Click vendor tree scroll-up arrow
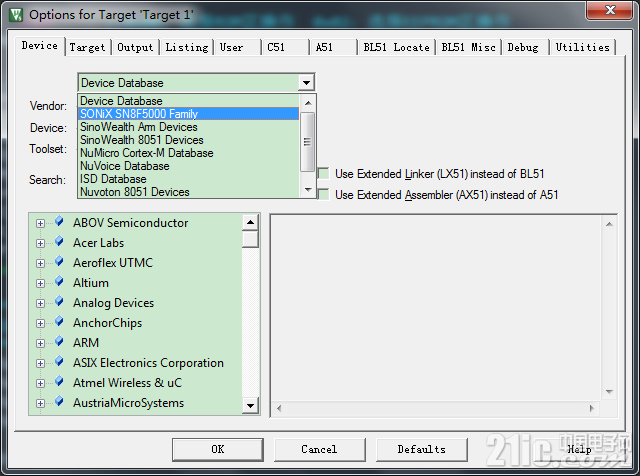 click(250, 222)
